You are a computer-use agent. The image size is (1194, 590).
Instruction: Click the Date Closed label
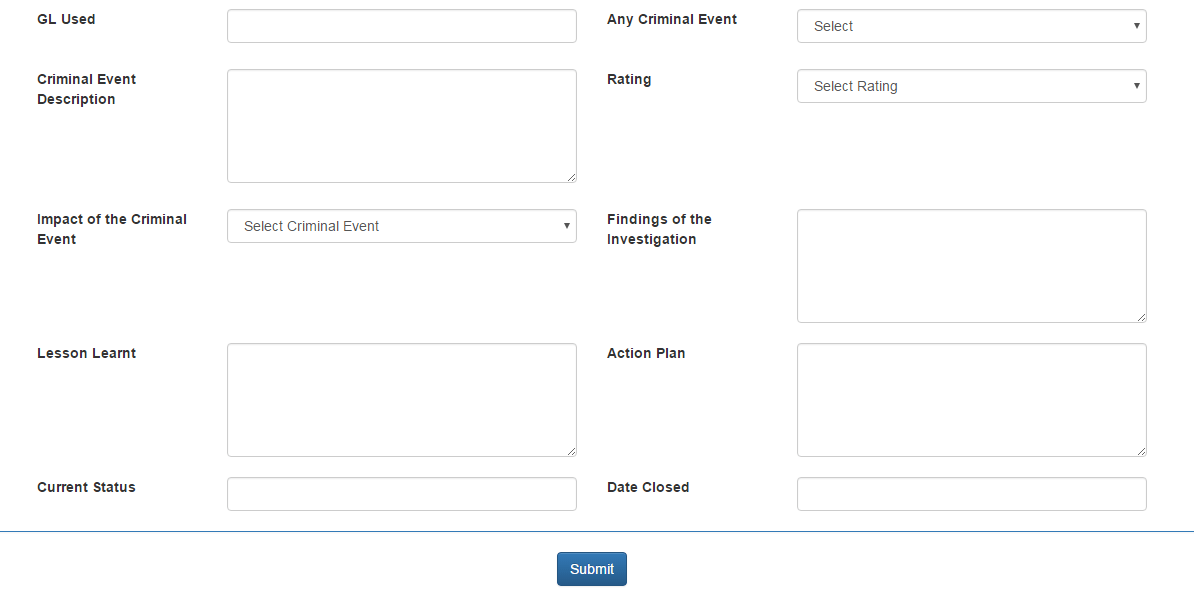tap(648, 487)
